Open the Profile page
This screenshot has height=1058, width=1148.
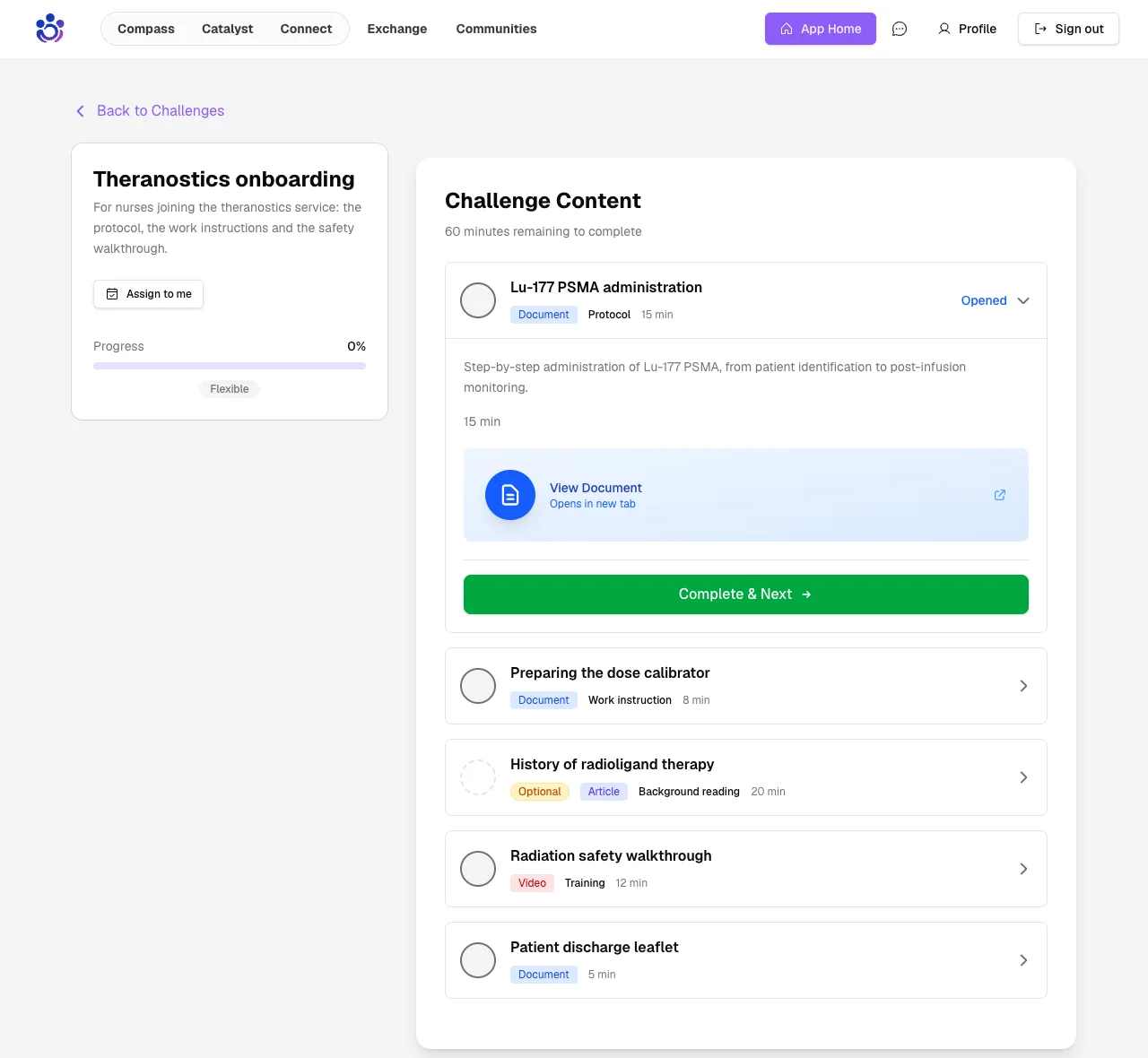pyautogui.click(x=967, y=29)
